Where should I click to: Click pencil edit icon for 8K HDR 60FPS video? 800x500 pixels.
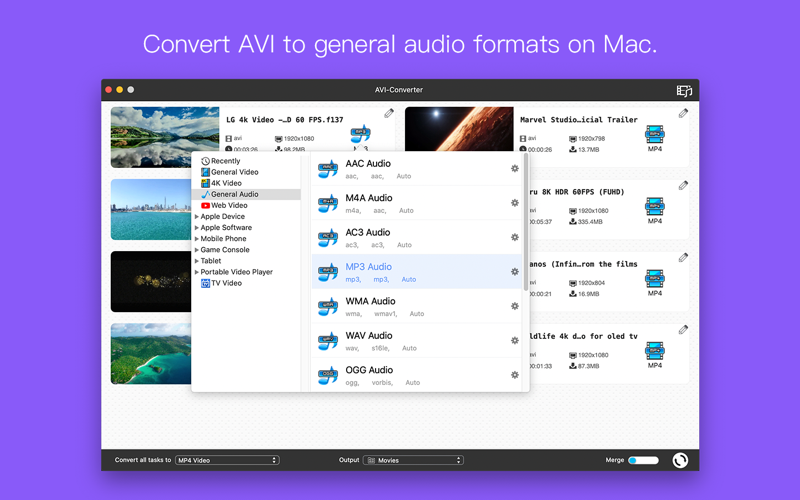pos(683,185)
